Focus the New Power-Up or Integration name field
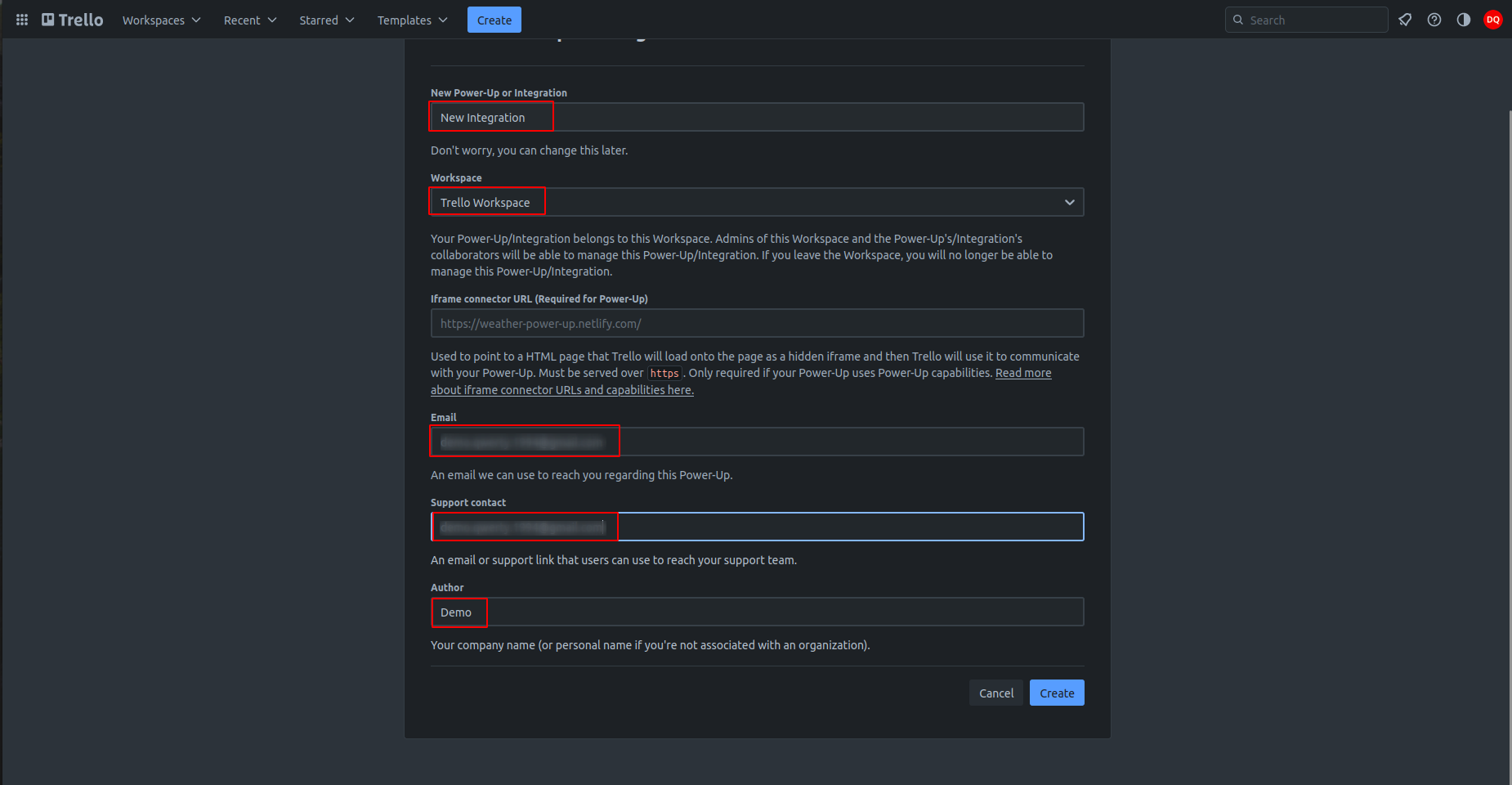This screenshot has width=1512, height=785. click(x=757, y=117)
